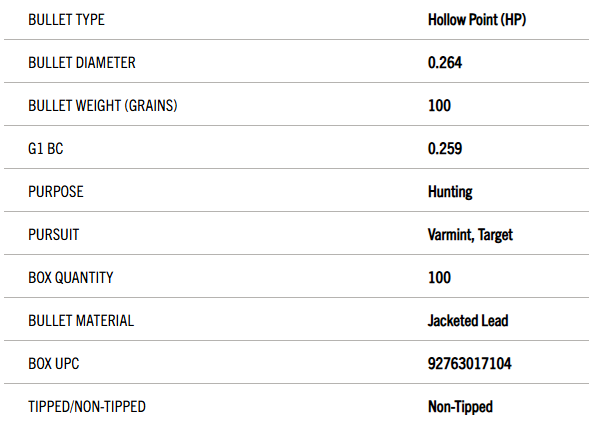Click the PURPOSE label

pyautogui.click(x=56, y=192)
